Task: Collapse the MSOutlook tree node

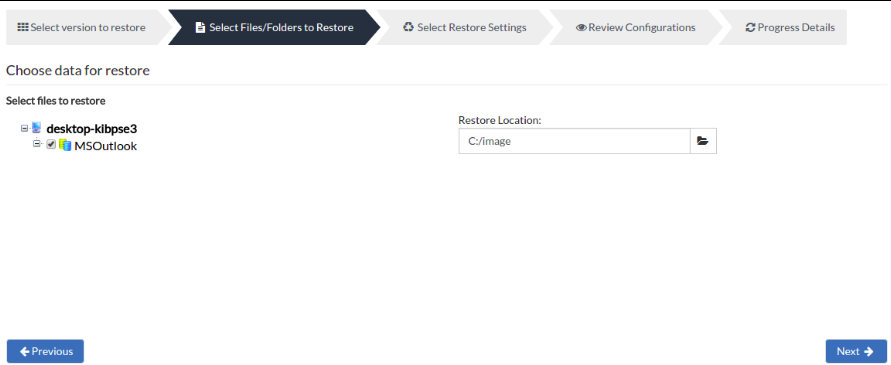Action: (x=38, y=144)
